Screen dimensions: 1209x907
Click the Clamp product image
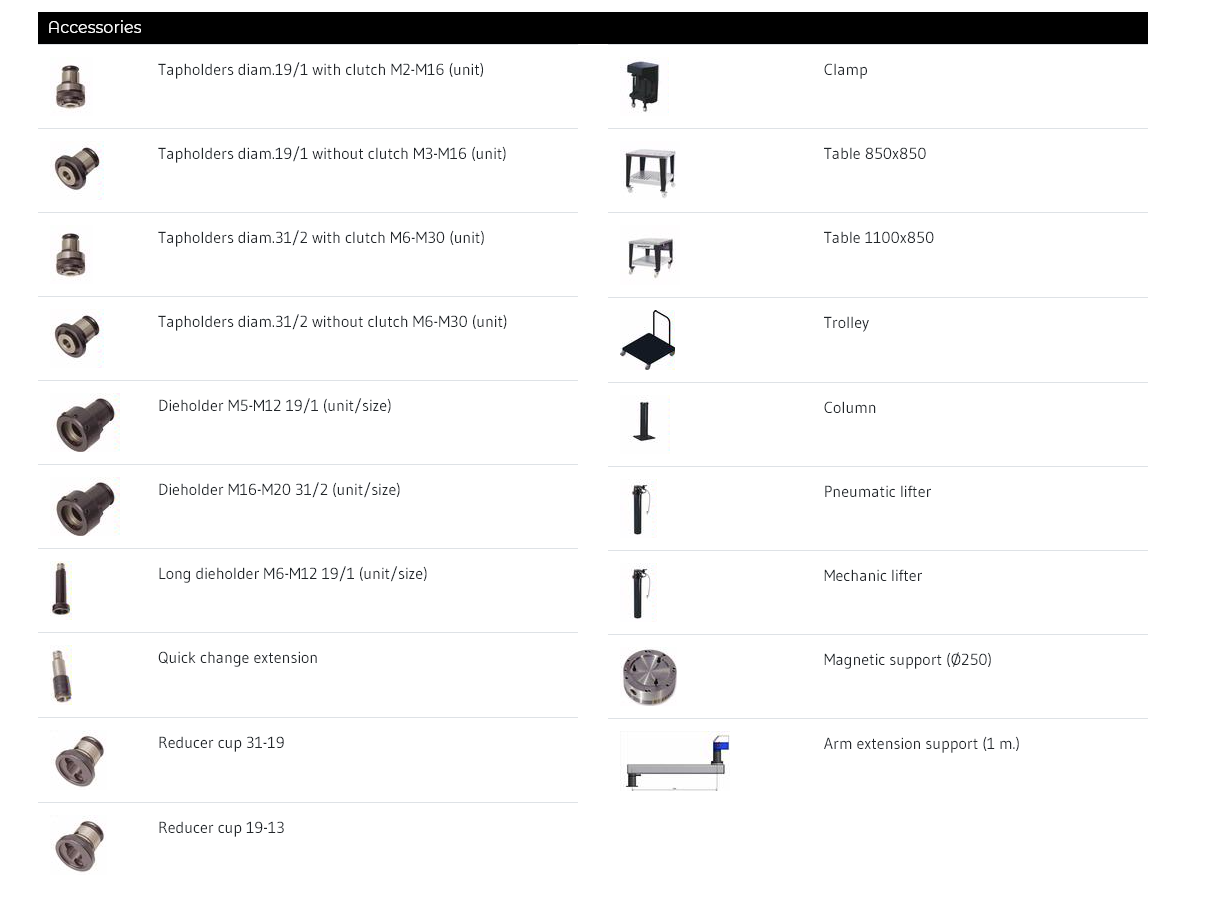pyautogui.click(x=642, y=85)
